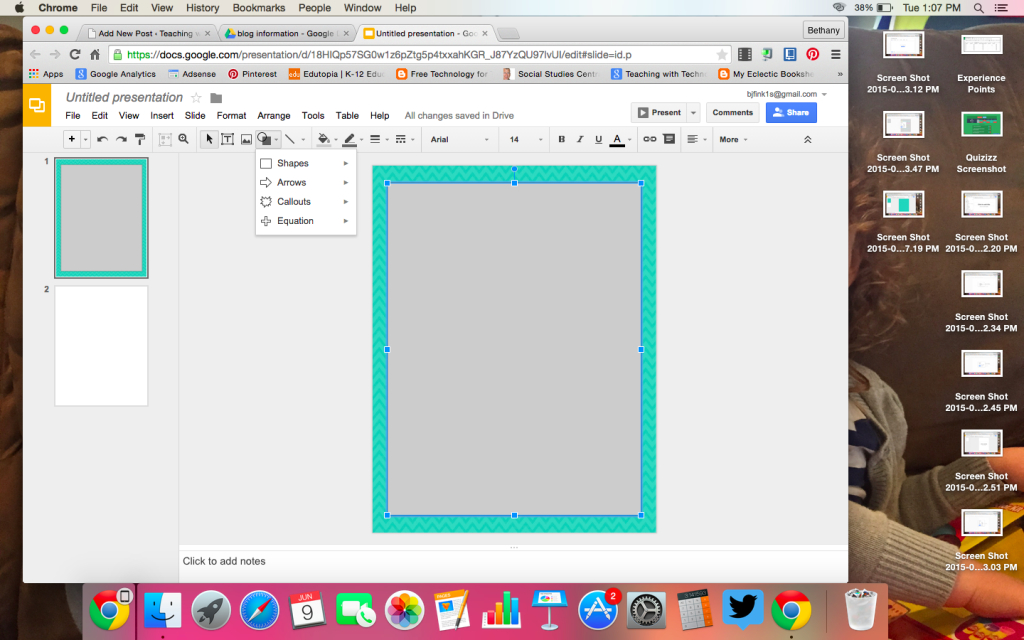Click the fill color tool

pos(325,139)
